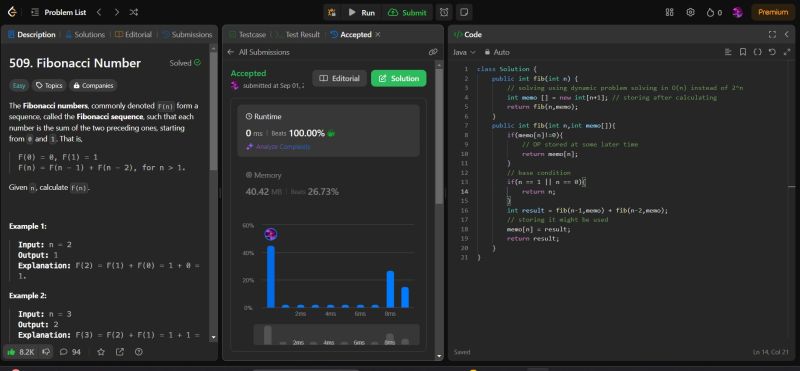Click the reset code undo icon
The image size is (800, 371).
pos(772,52)
